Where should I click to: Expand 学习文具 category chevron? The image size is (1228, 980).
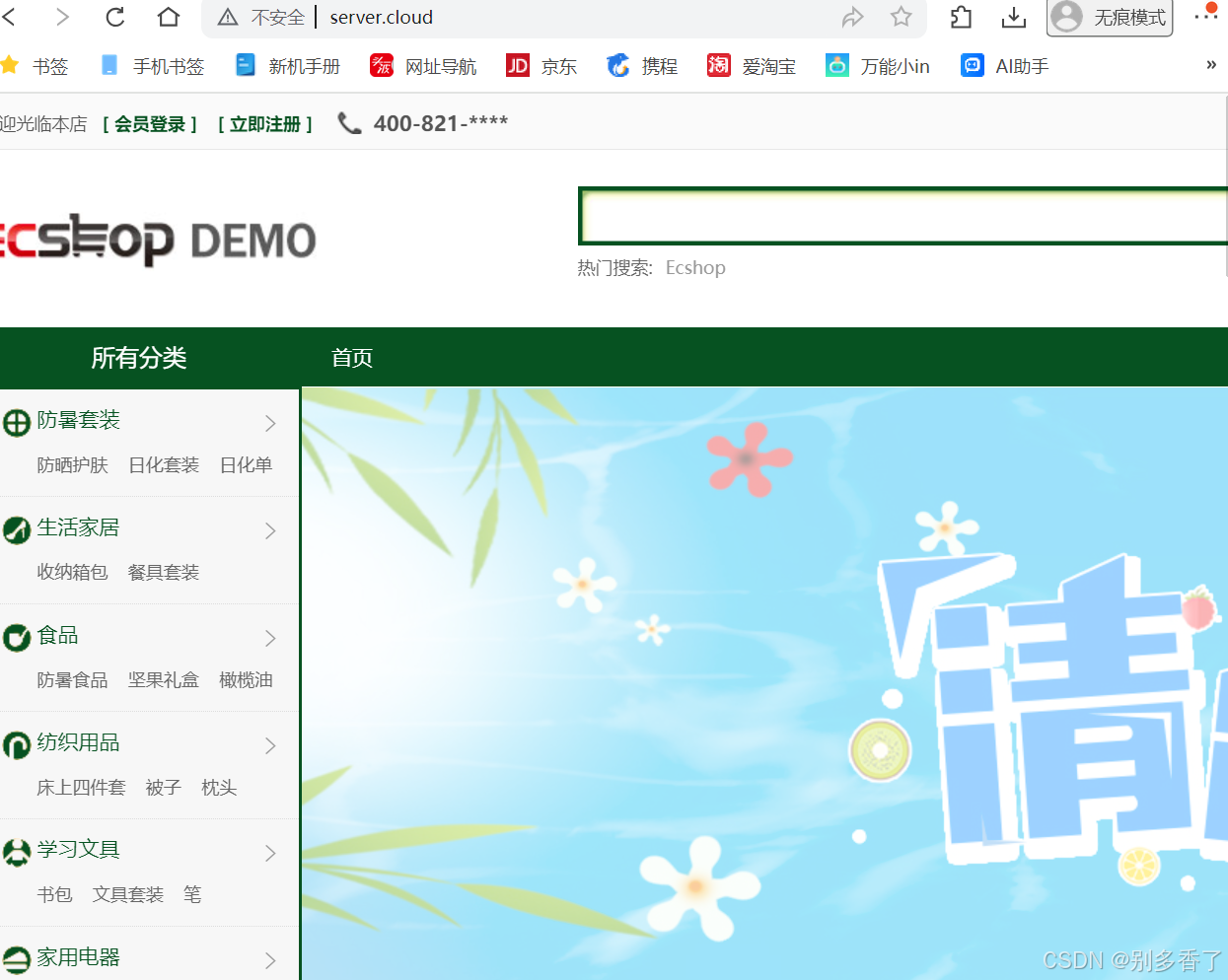[270, 853]
